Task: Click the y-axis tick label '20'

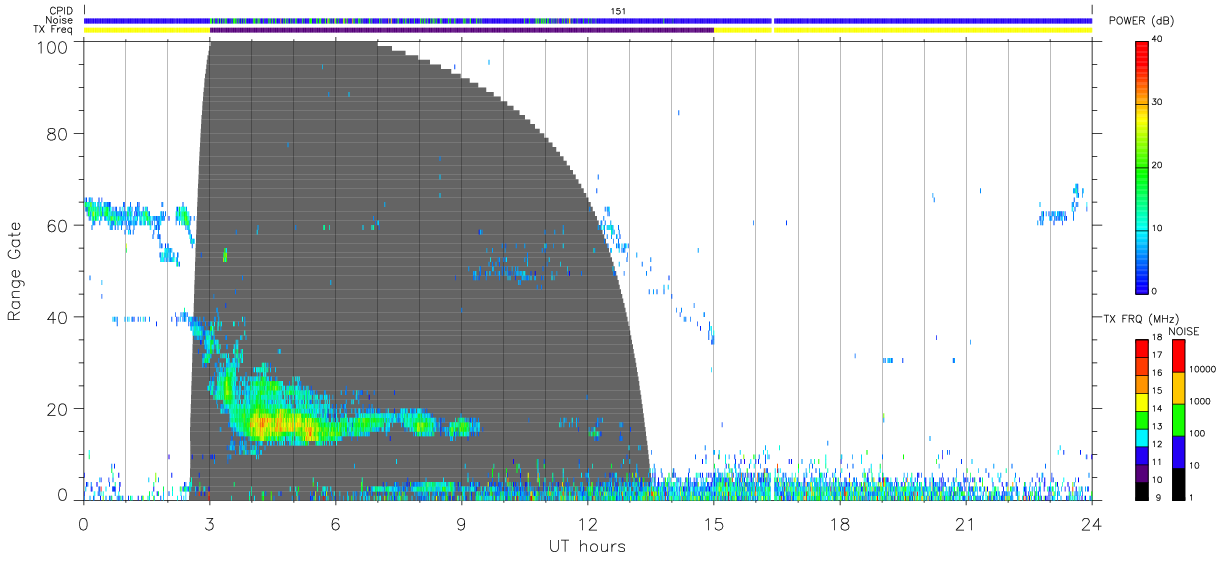Action: coord(57,409)
